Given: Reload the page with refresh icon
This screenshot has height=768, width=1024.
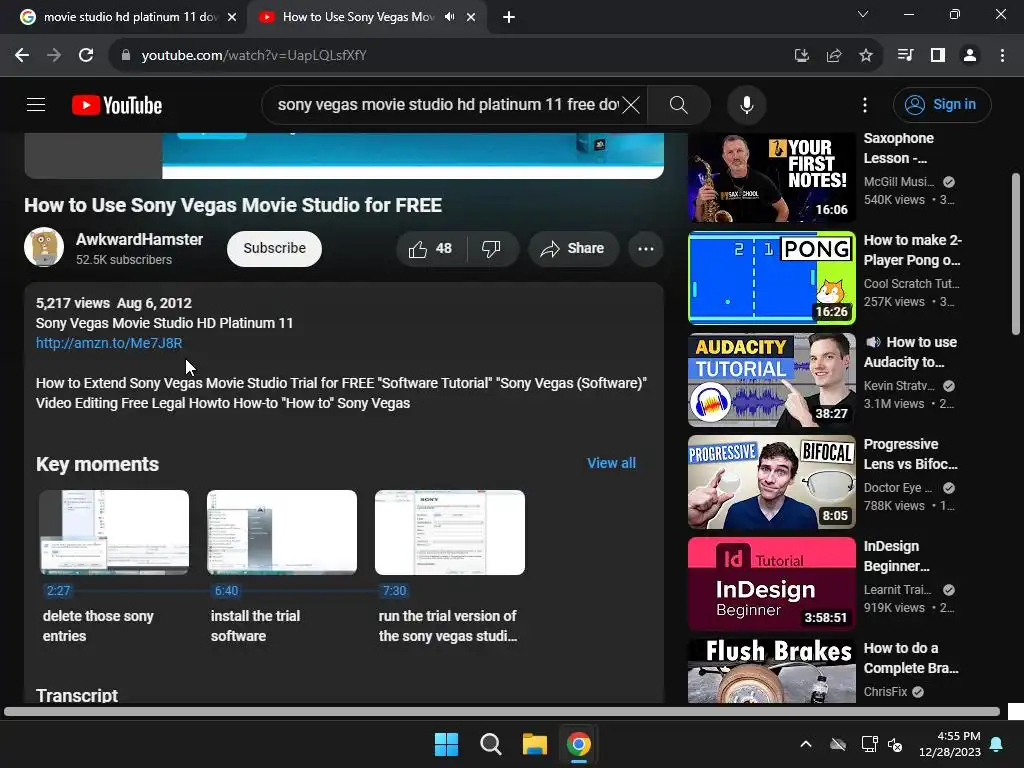Looking at the screenshot, I should pos(86,55).
